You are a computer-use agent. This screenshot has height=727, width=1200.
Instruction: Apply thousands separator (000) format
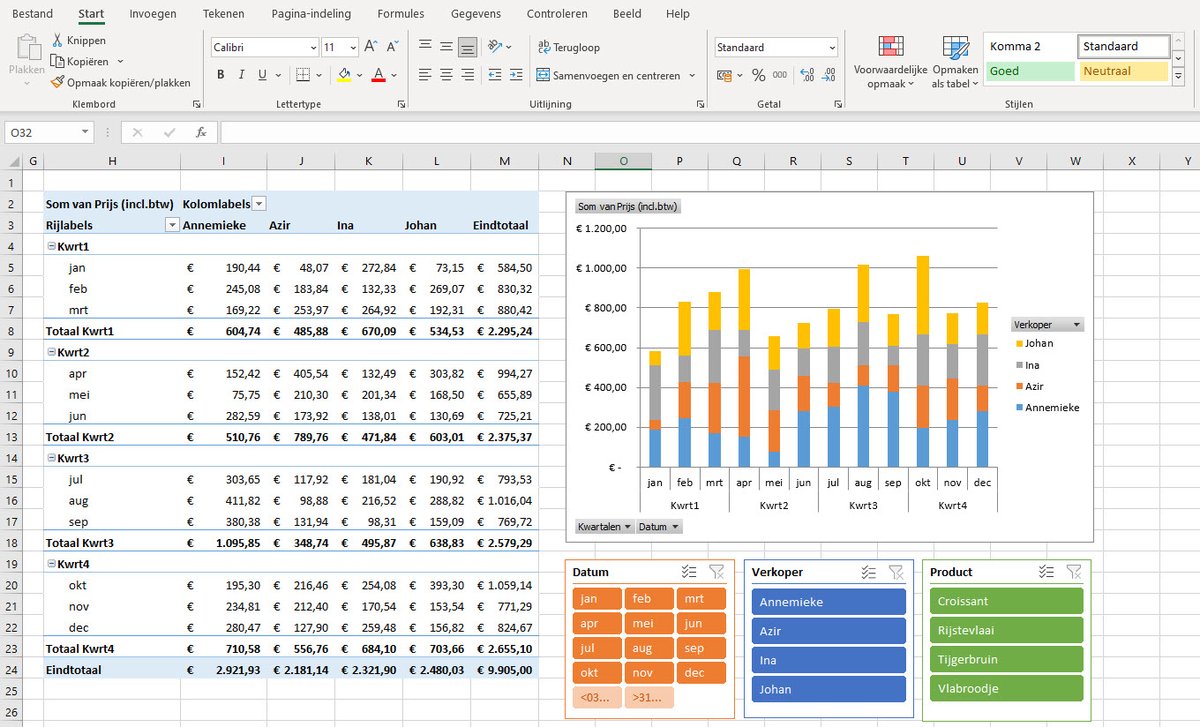779,75
